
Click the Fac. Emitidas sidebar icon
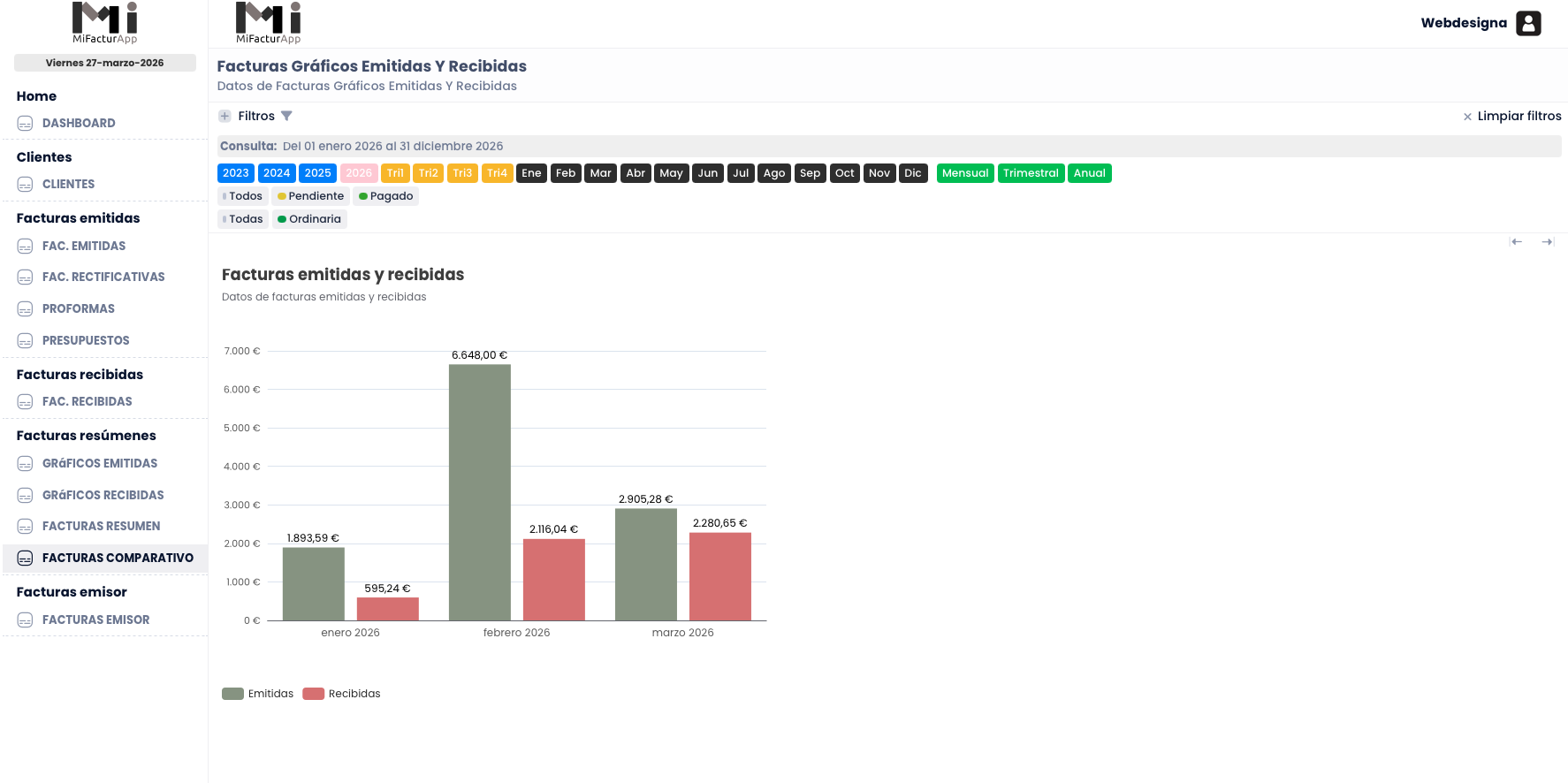coord(25,247)
